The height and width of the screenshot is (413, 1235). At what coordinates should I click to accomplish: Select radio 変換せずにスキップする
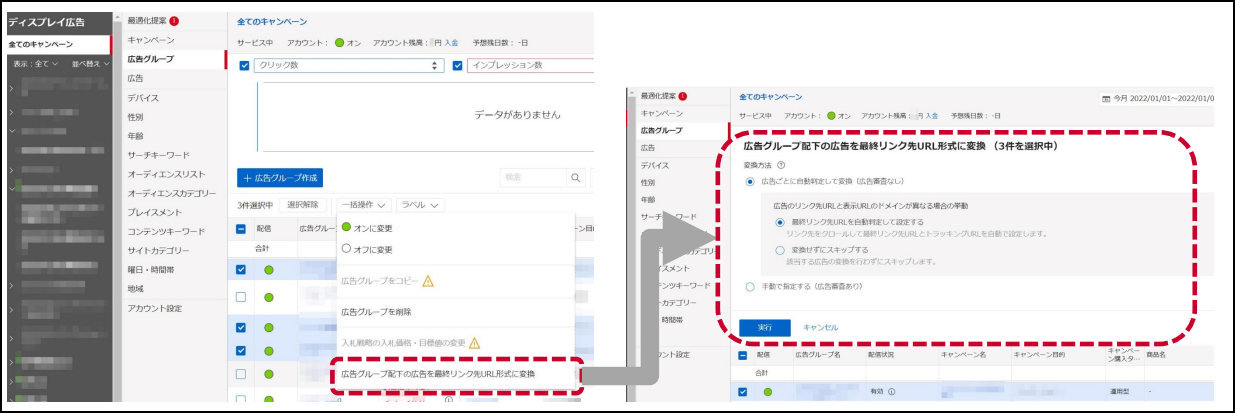[x=780, y=250]
